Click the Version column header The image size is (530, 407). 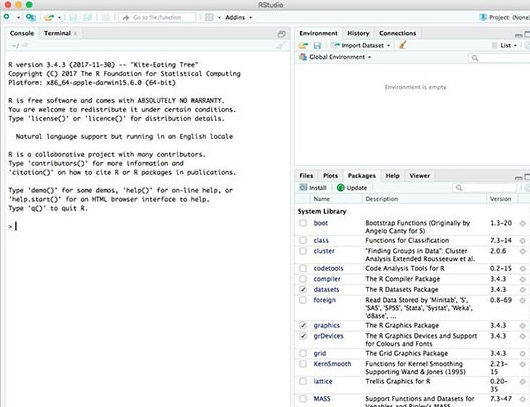pyautogui.click(x=501, y=199)
